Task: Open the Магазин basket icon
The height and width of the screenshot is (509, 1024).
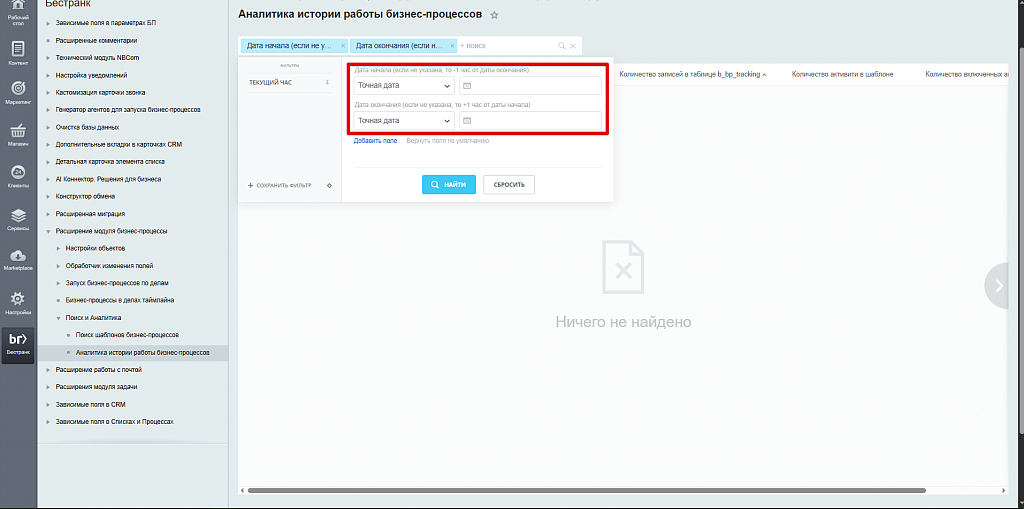Action: point(18,134)
